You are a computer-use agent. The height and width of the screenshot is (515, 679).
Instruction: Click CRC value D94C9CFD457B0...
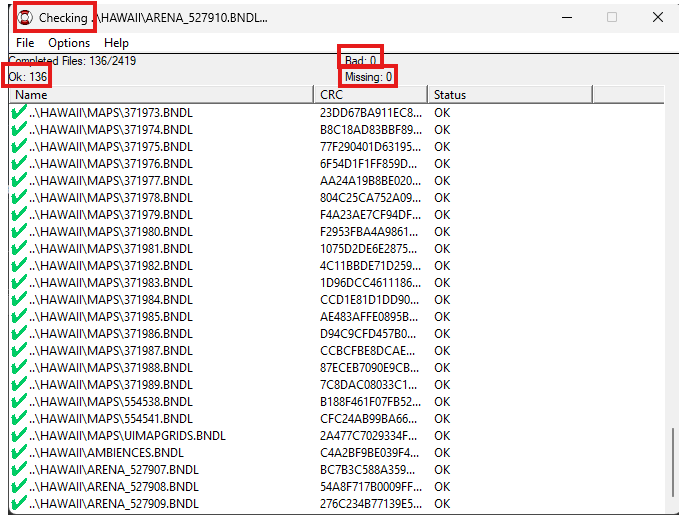pyautogui.click(x=368, y=334)
